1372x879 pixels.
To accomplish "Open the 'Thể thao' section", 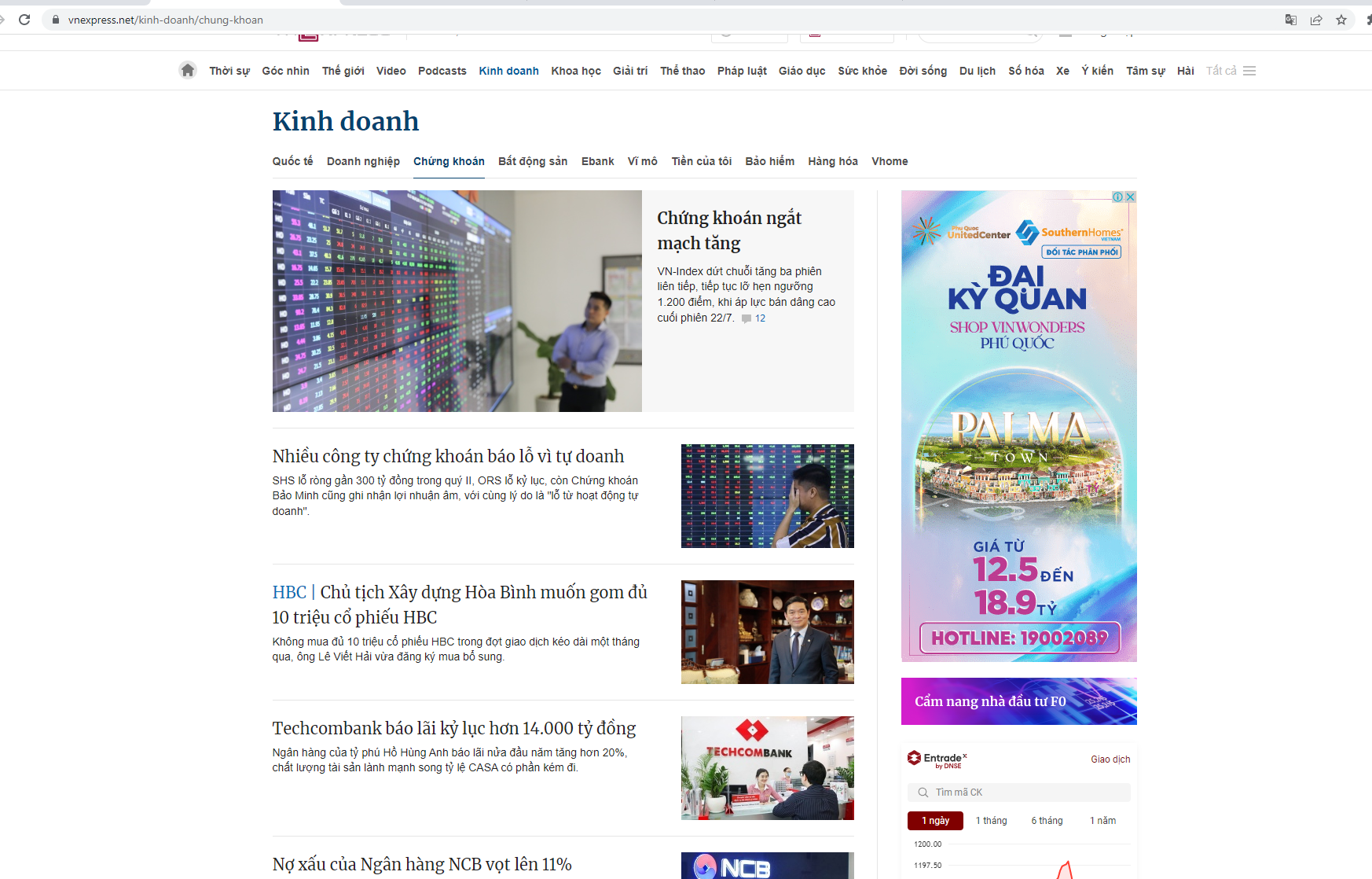I will (682, 71).
